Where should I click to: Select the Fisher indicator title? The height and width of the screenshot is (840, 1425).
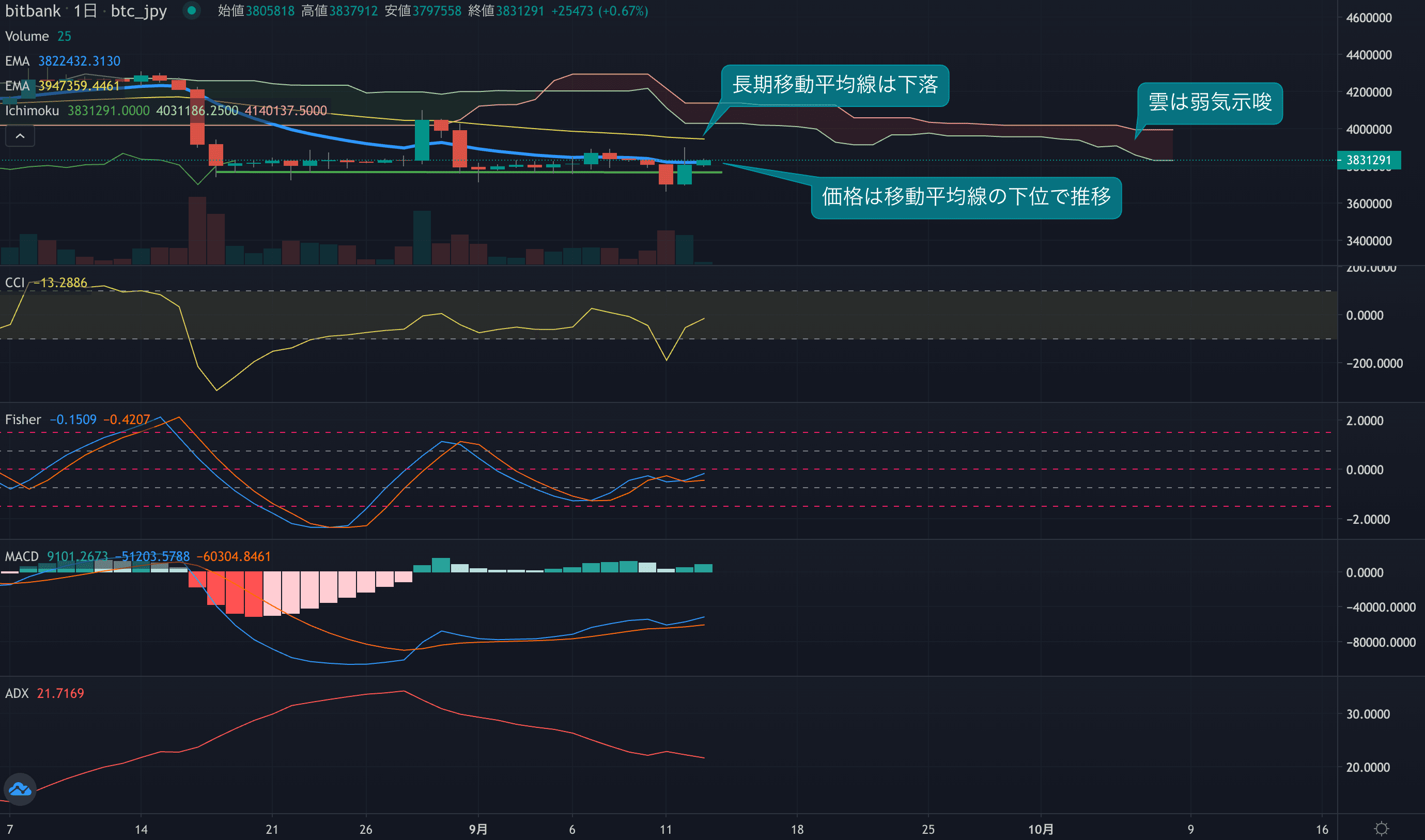point(23,419)
